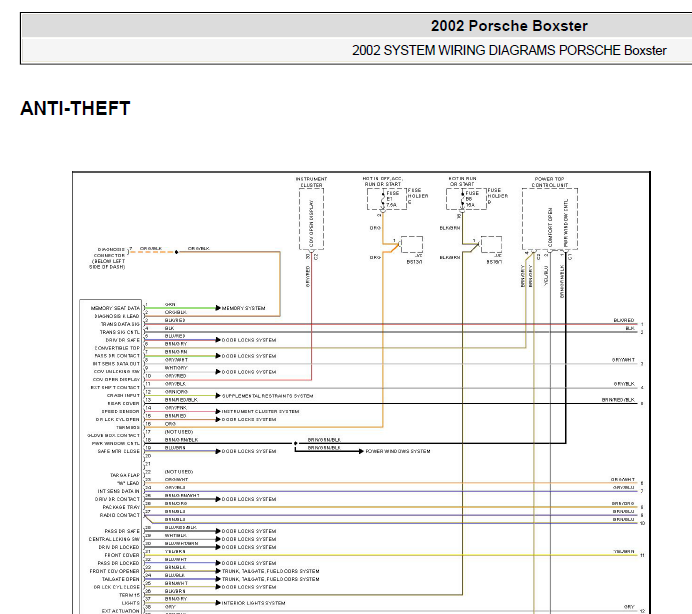Click the TAILGATE OPEN pin label

pyautogui.click(x=121, y=579)
